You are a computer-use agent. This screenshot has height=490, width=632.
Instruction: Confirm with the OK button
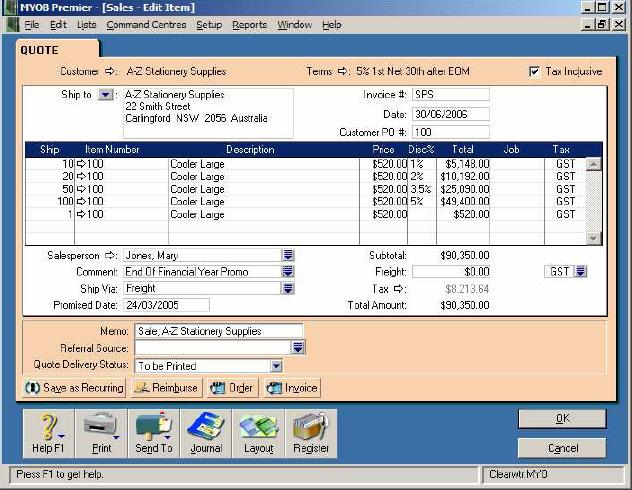562,419
